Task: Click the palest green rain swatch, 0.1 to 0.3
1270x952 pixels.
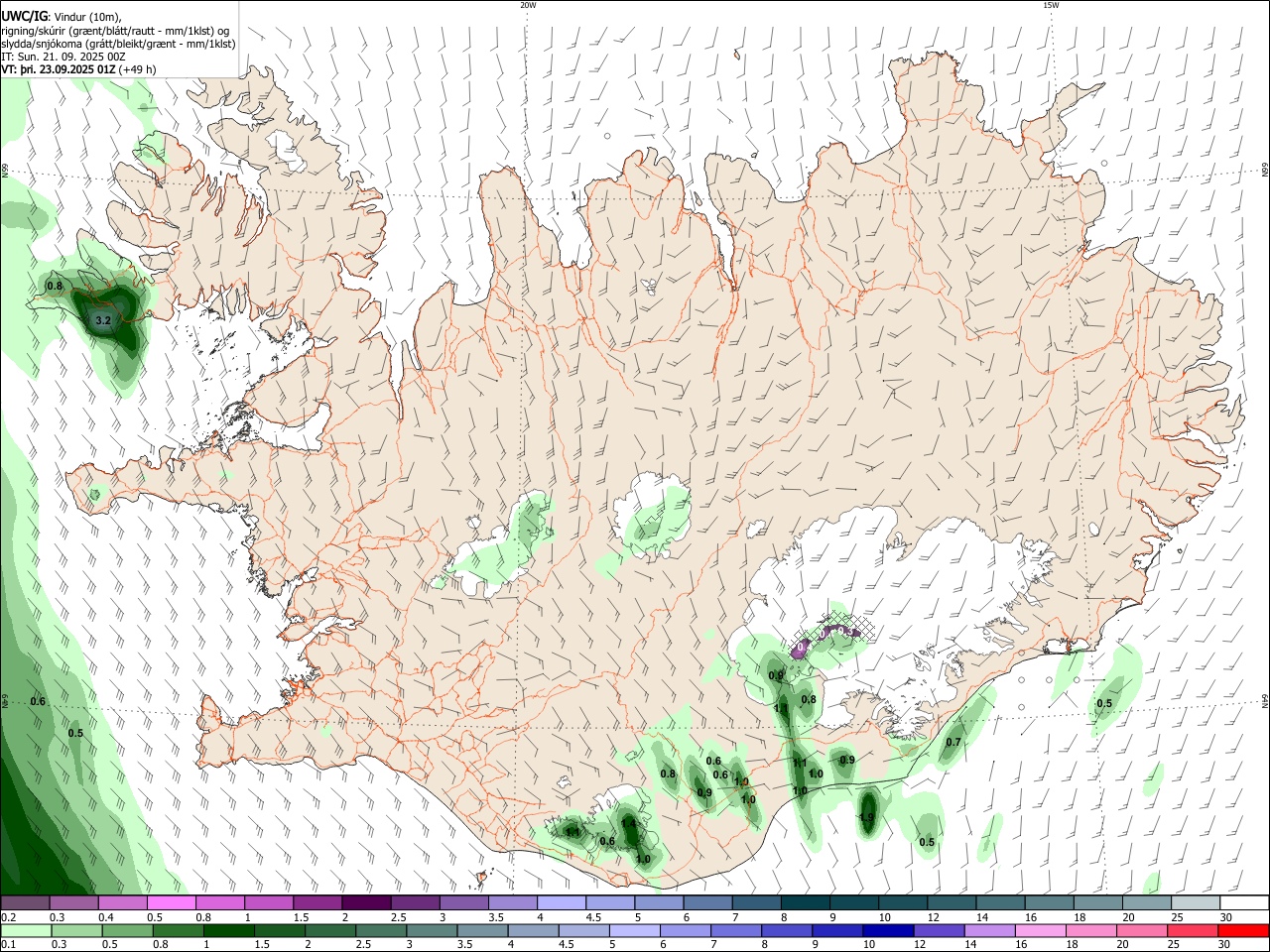Action: [26, 931]
